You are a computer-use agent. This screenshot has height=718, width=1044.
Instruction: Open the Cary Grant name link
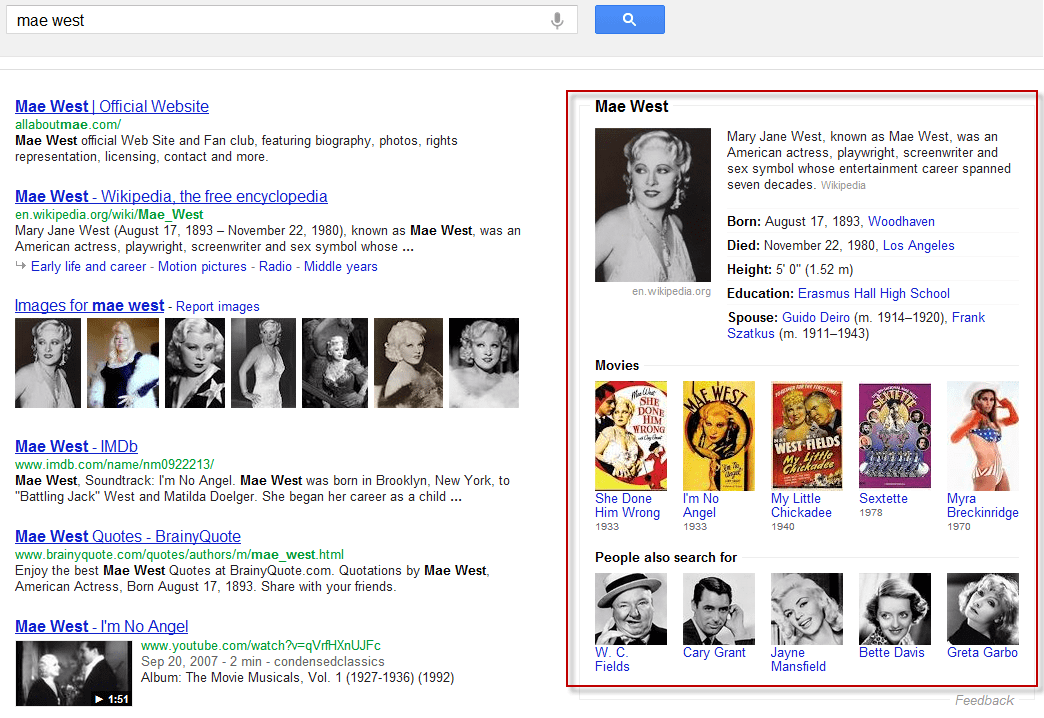pos(714,653)
